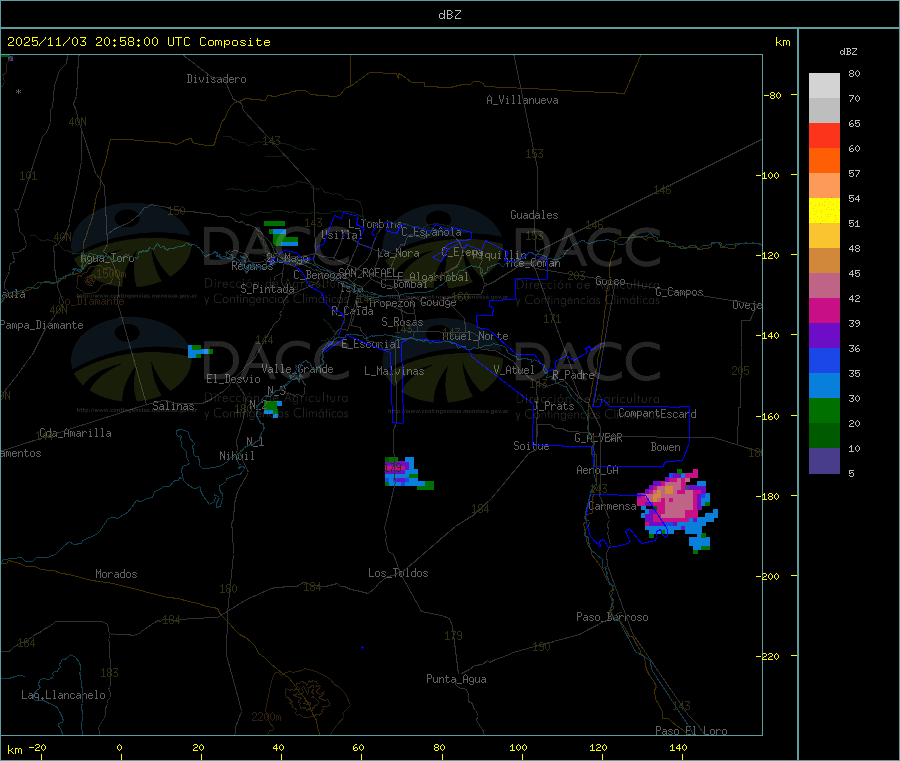Click the Paso_El_Loro place label

[691, 731]
